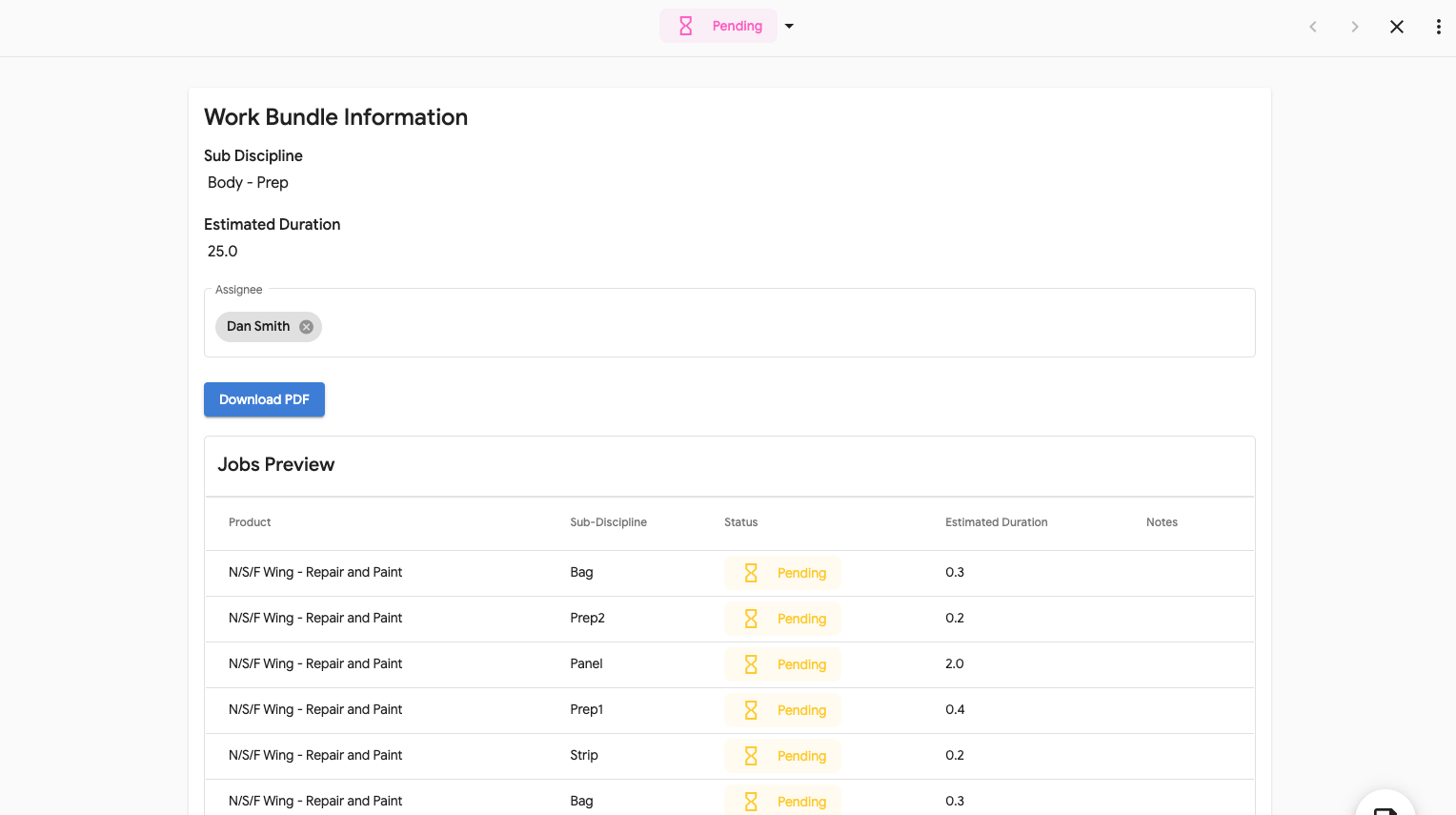Image resolution: width=1456 pixels, height=815 pixels.
Task: Click the Work Bundle Information heading
Action: pos(335,117)
